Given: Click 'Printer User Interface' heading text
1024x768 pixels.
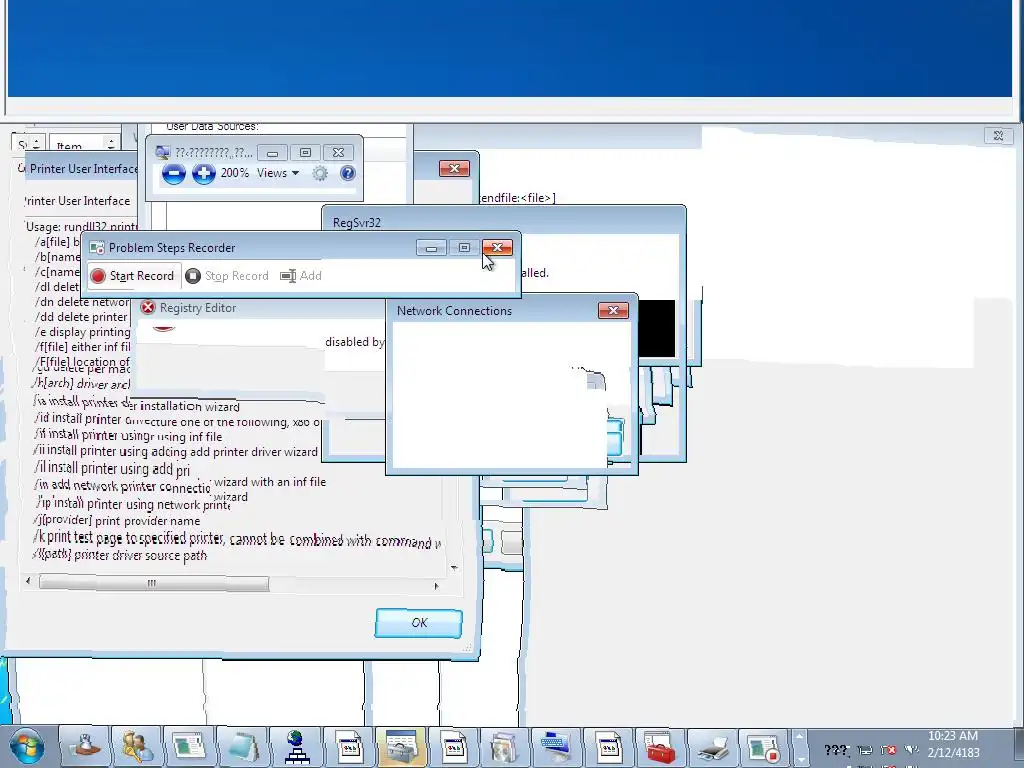Looking at the screenshot, I should point(78,201).
